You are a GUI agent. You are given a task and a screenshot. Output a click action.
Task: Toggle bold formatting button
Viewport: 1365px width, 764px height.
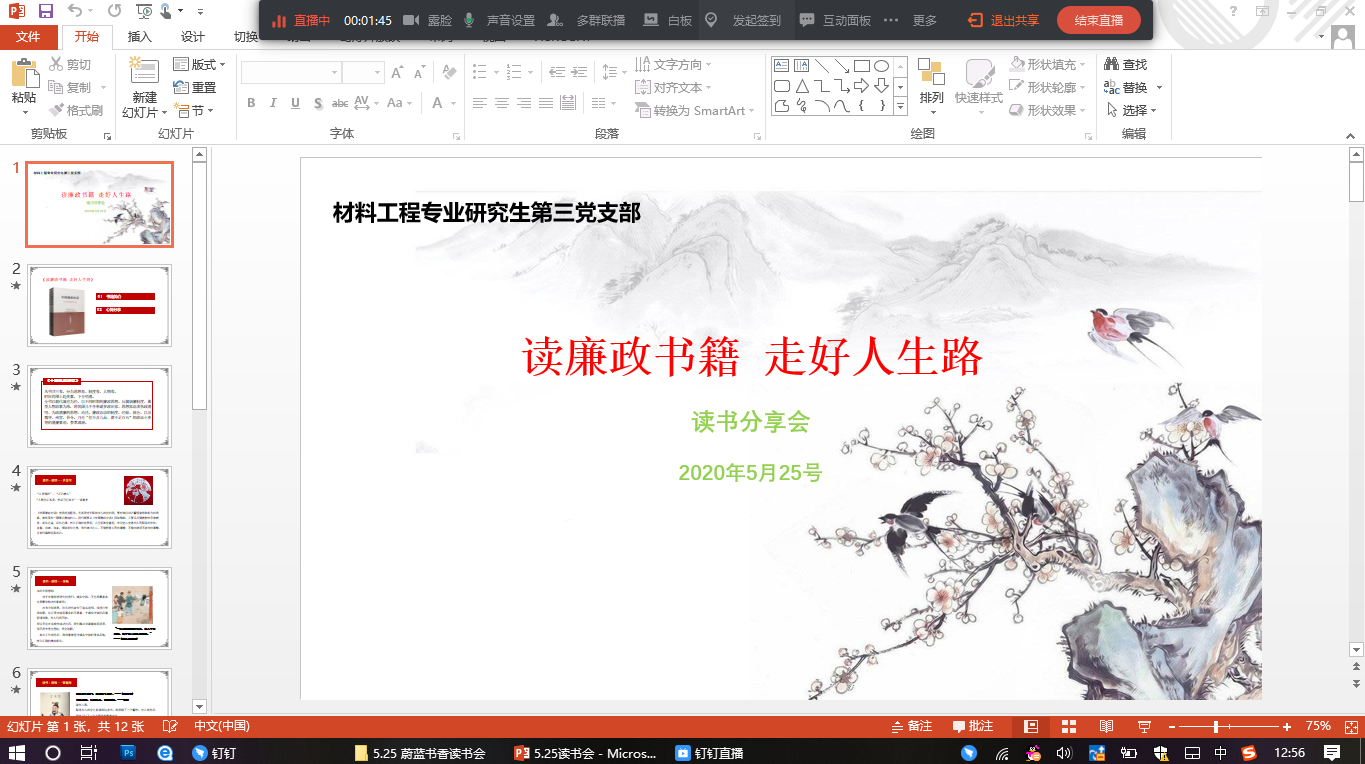click(251, 103)
